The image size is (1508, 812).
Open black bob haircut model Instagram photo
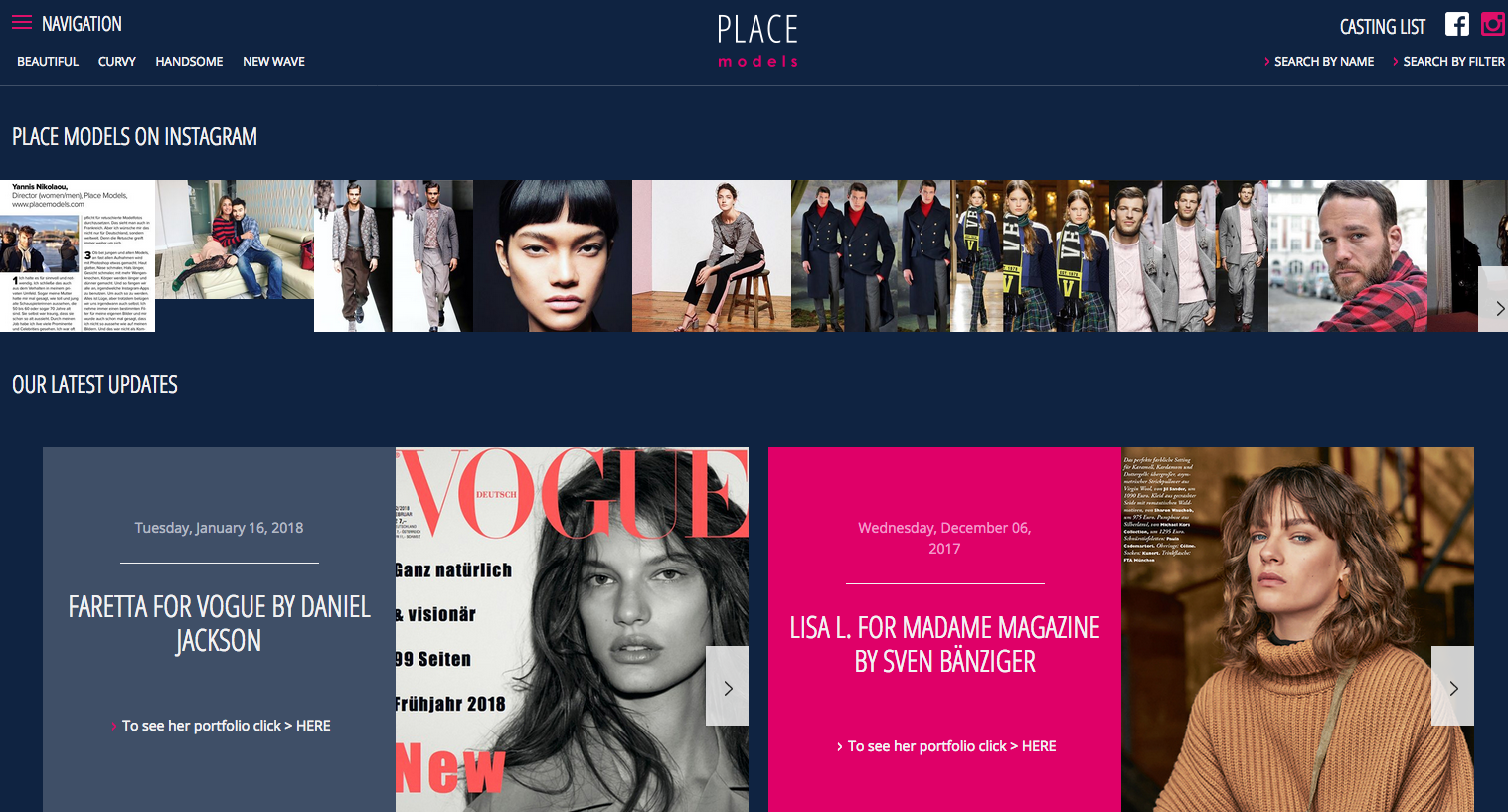click(553, 255)
